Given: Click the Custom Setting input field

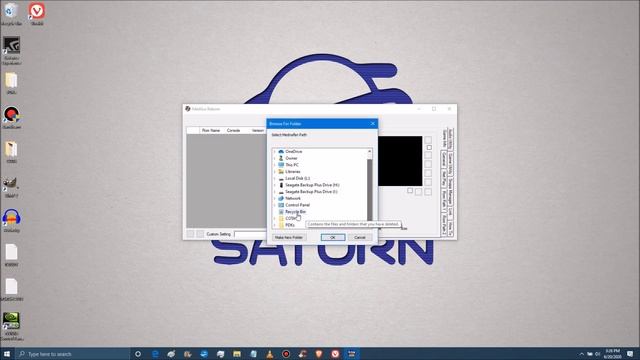Looking at the screenshot, I should (250, 234).
